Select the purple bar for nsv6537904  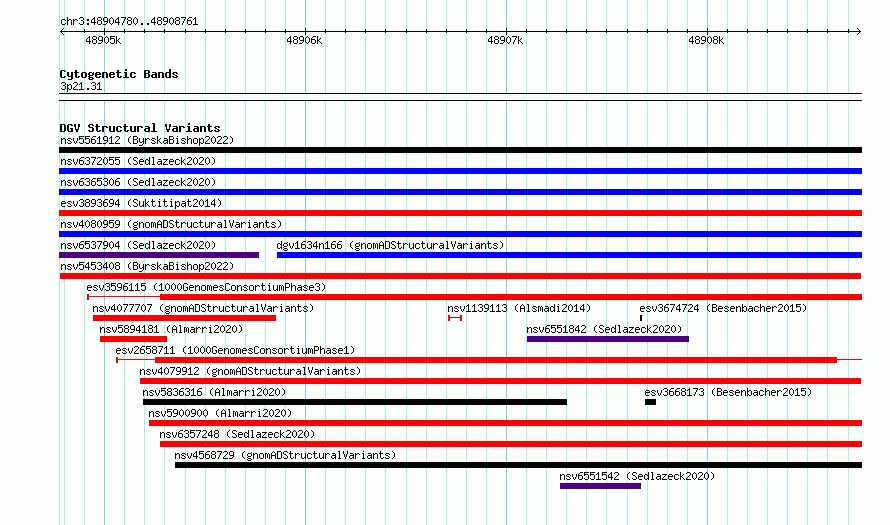coord(159,255)
